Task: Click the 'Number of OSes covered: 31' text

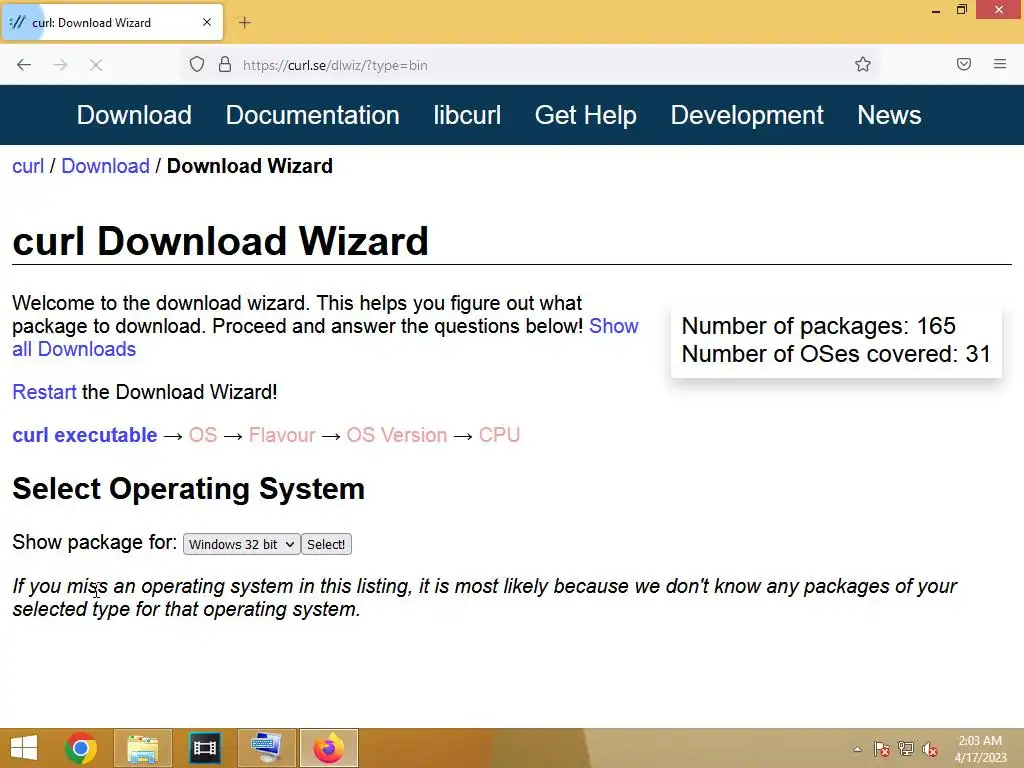Action: tap(836, 354)
